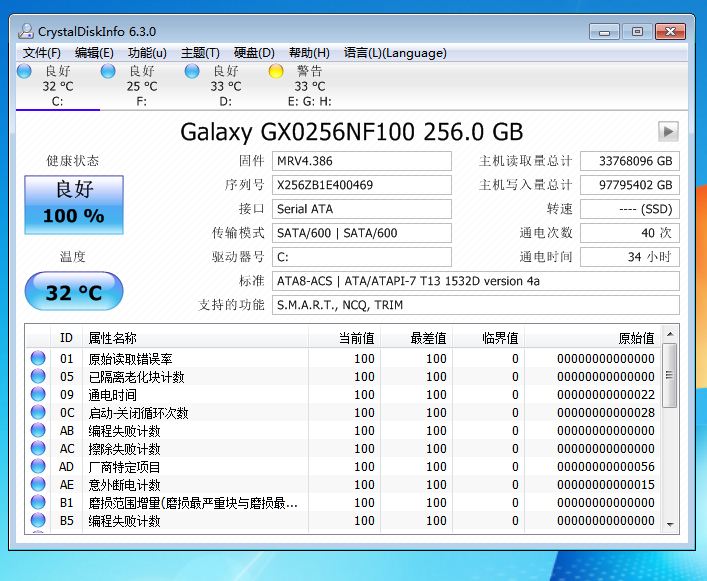Image resolution: width=707 pixels, height=581 pixels.
Task: Select the F: drive status orb
Action: [x=108, y=71]
